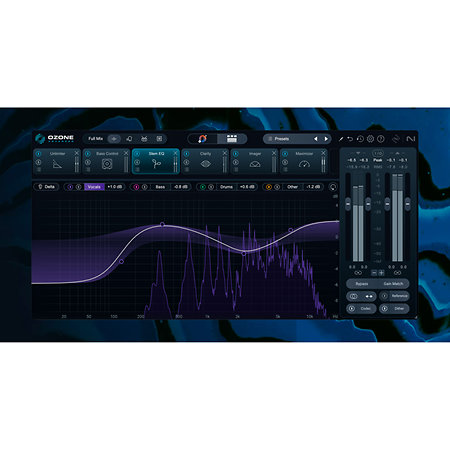450x450 pixels.
Task: Click the pencil edit icon
Action: [x=341, y=139]
